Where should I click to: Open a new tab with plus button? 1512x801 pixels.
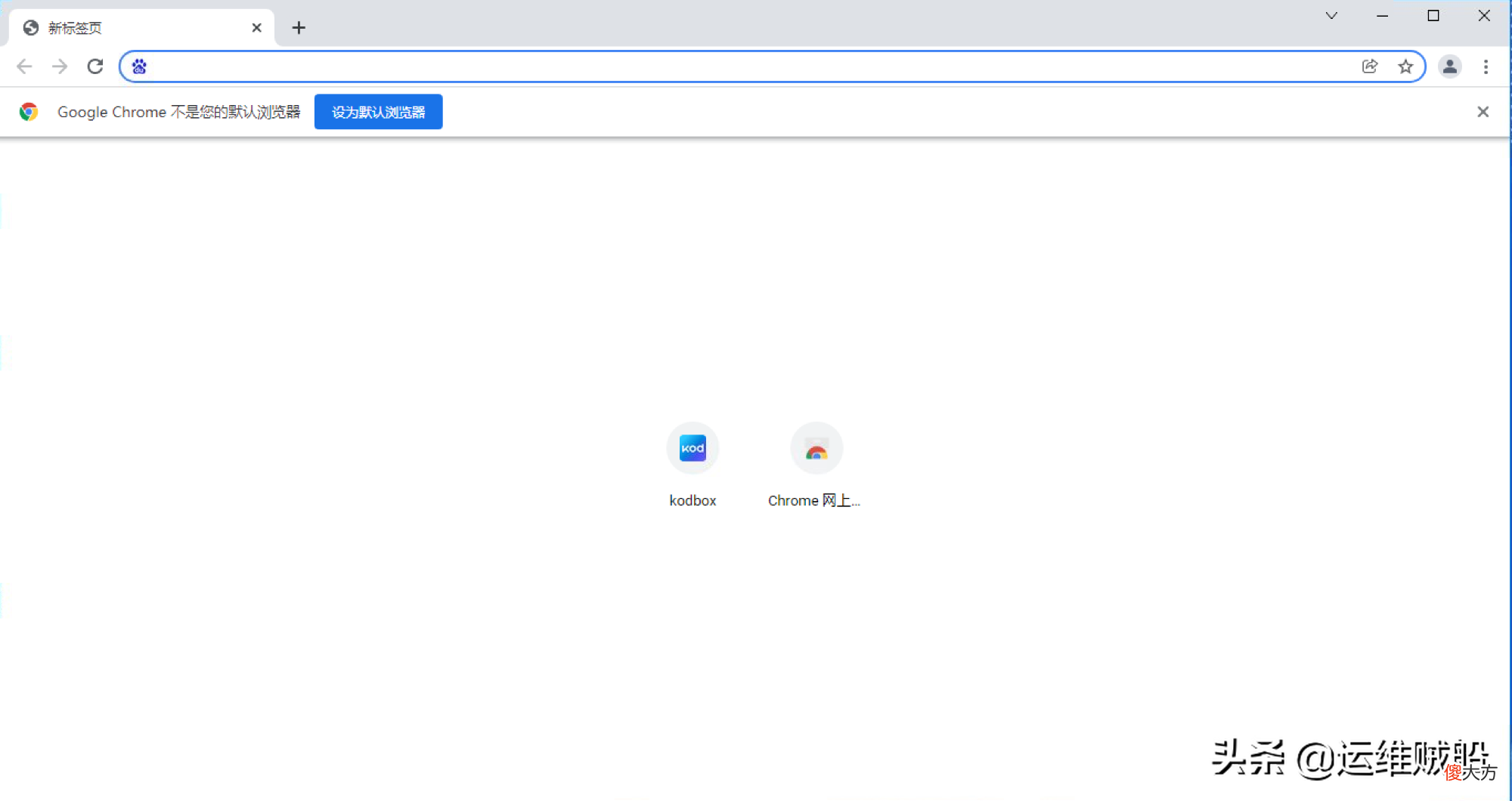pyautogui.click(x=299, y=28)
